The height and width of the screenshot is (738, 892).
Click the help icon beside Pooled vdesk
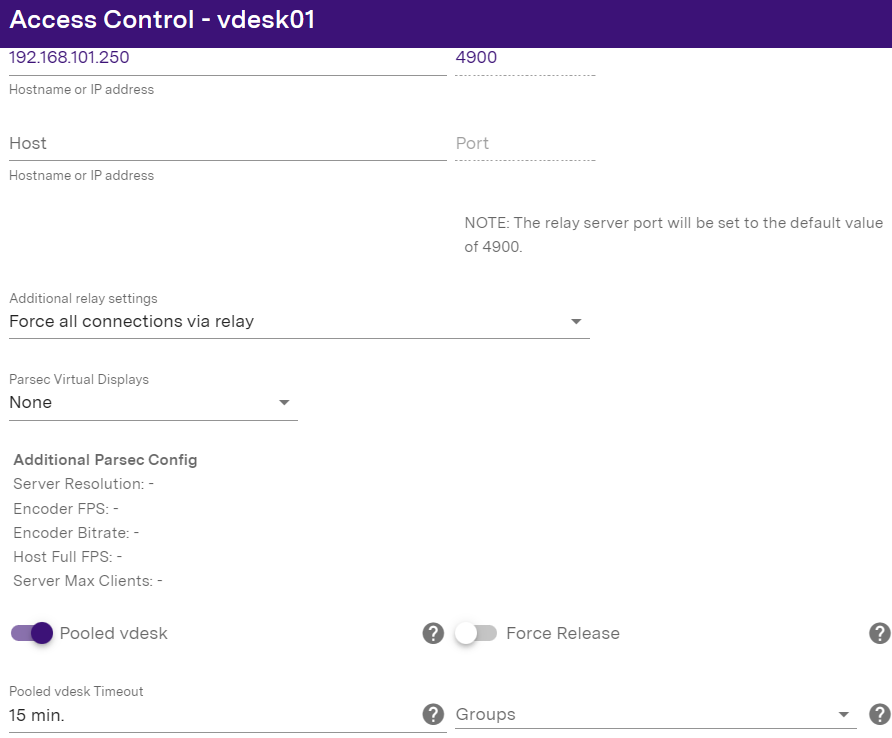point(433,633)
